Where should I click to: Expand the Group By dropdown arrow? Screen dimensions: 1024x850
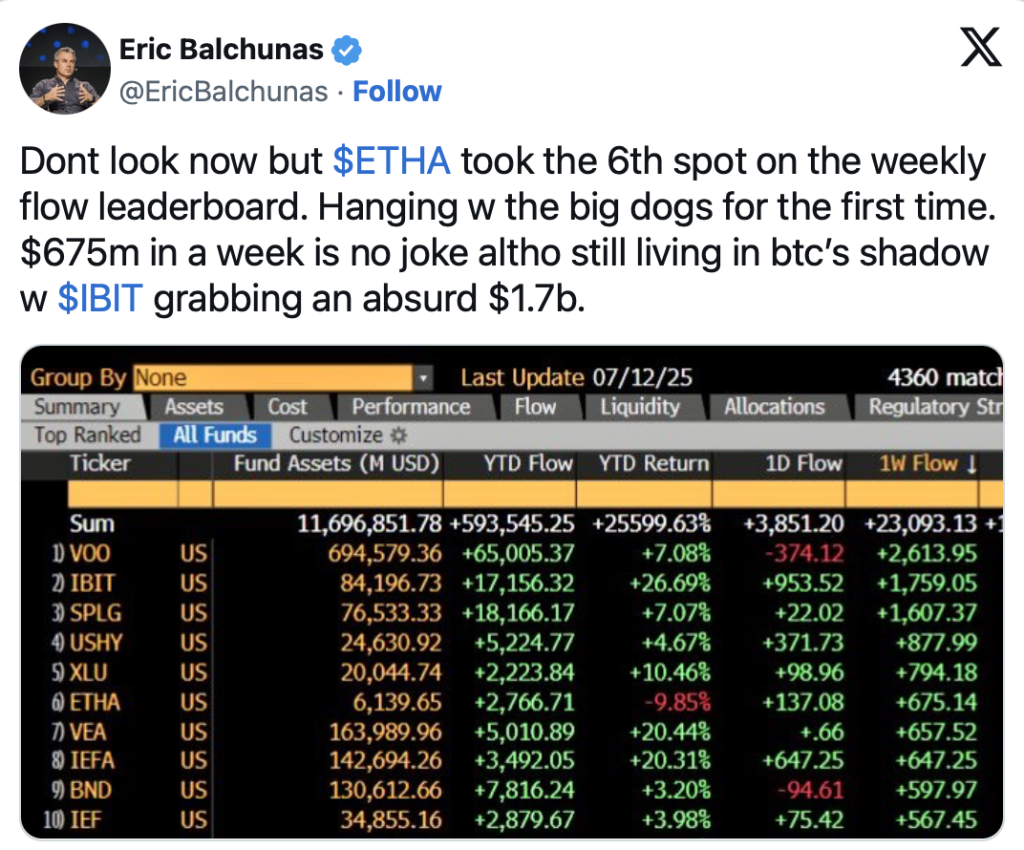point(423,378)
